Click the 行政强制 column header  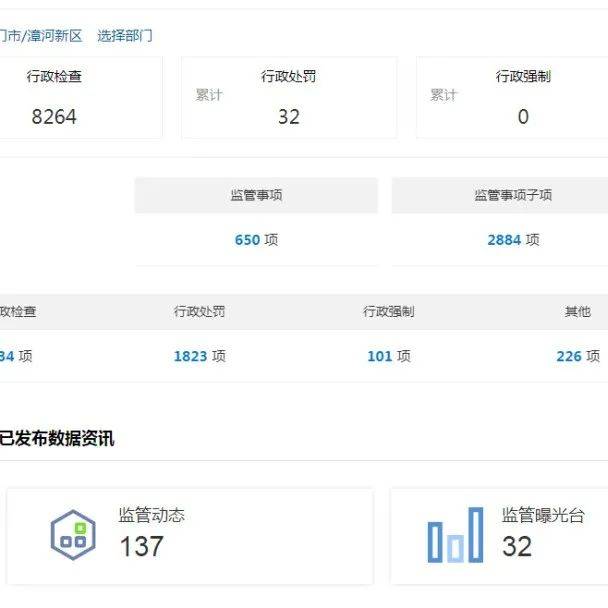pos(388,312)
